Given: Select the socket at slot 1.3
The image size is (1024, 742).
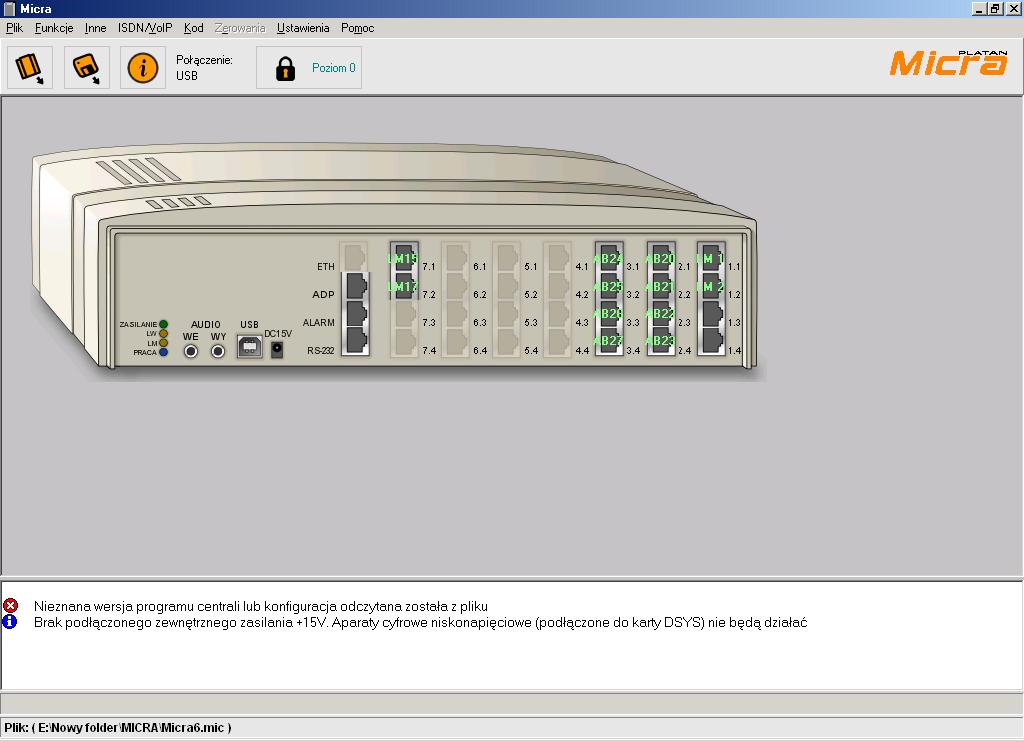Looking at the screenshot, I should [x=711, y=314].
